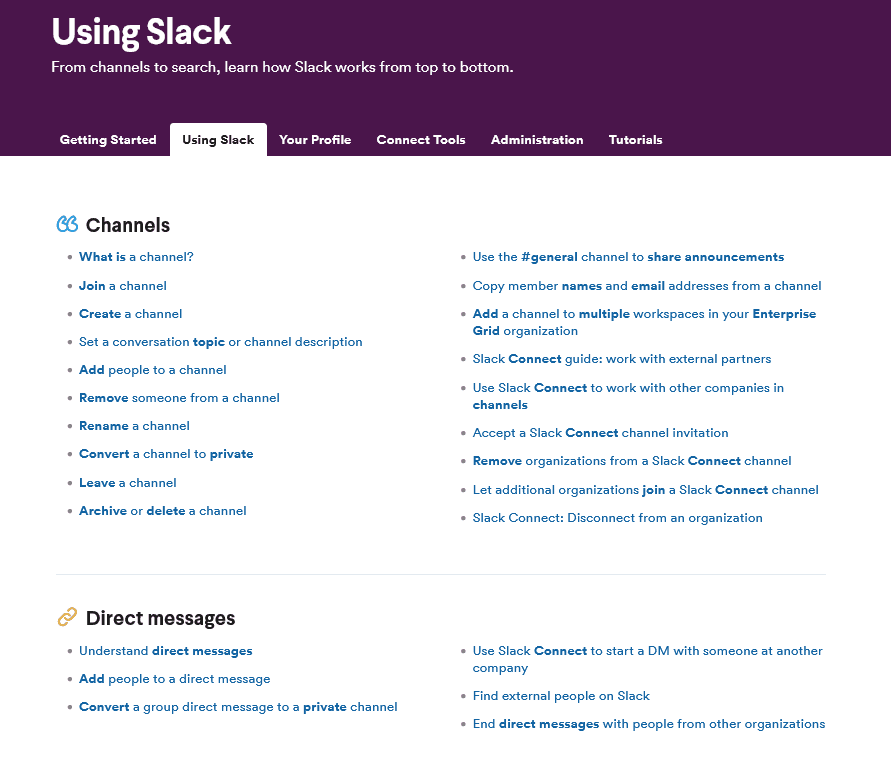Click "Convert a channel to private" link
This screenshot has width=891, height=758.
166,454
